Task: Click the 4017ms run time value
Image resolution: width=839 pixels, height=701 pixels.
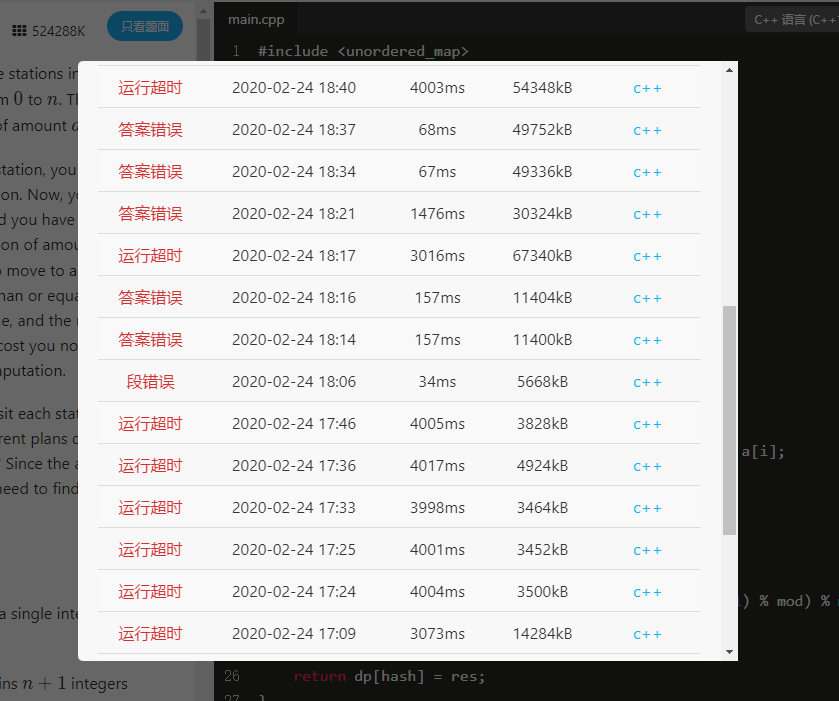Action: (437, 466)
